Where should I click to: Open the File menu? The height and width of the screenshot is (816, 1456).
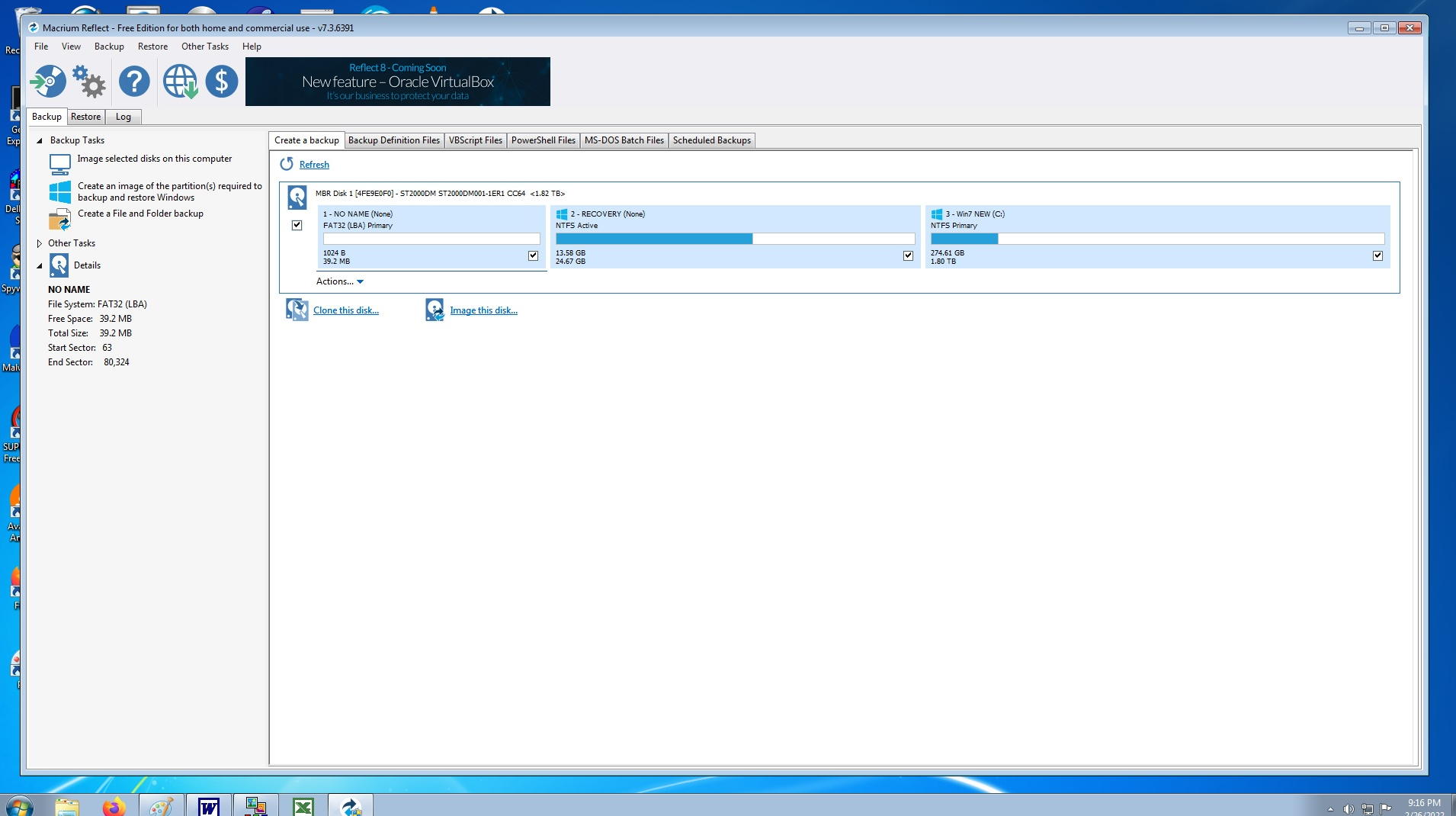click(41, 47)
